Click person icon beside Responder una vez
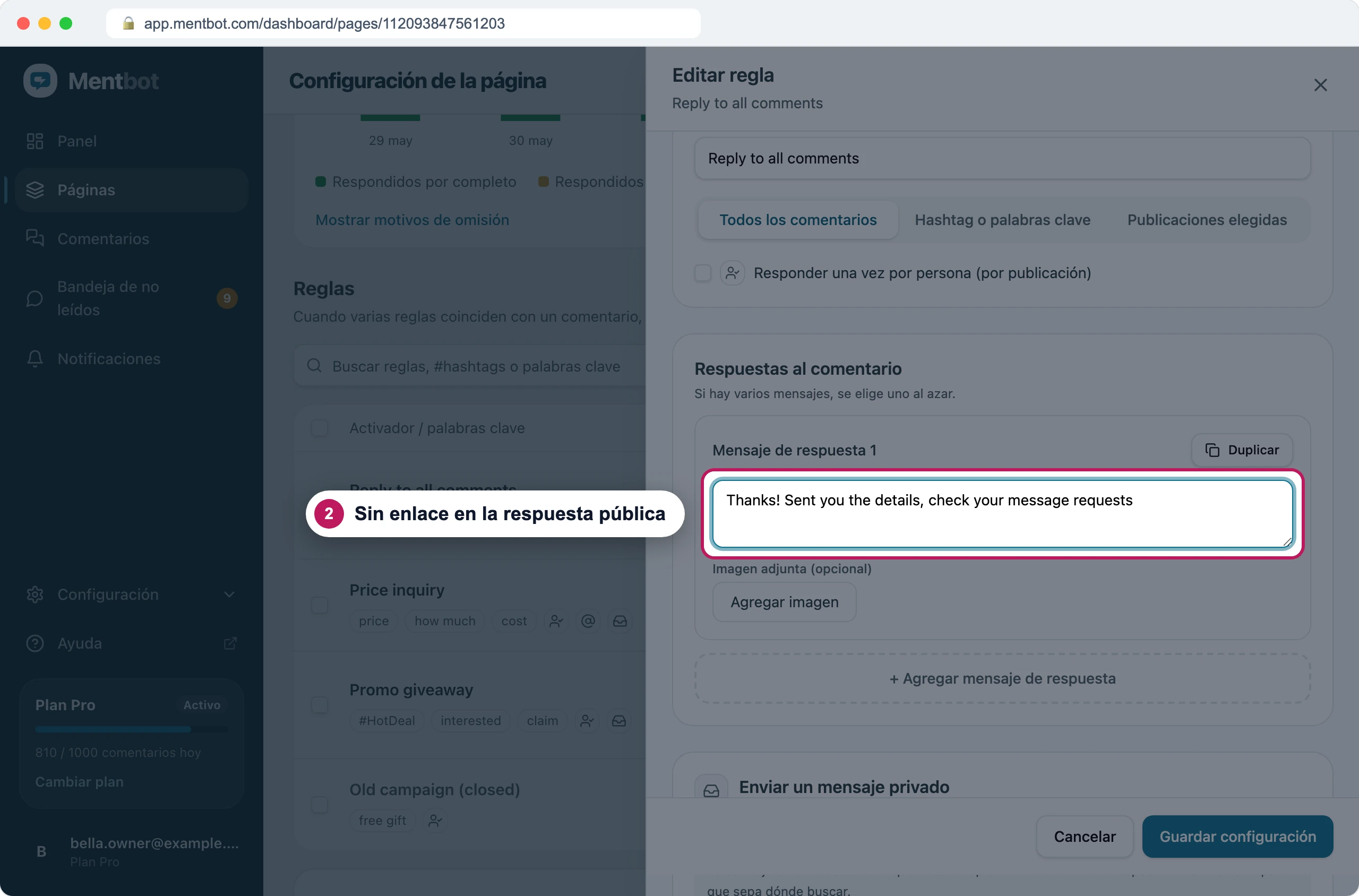 (732, 273)
